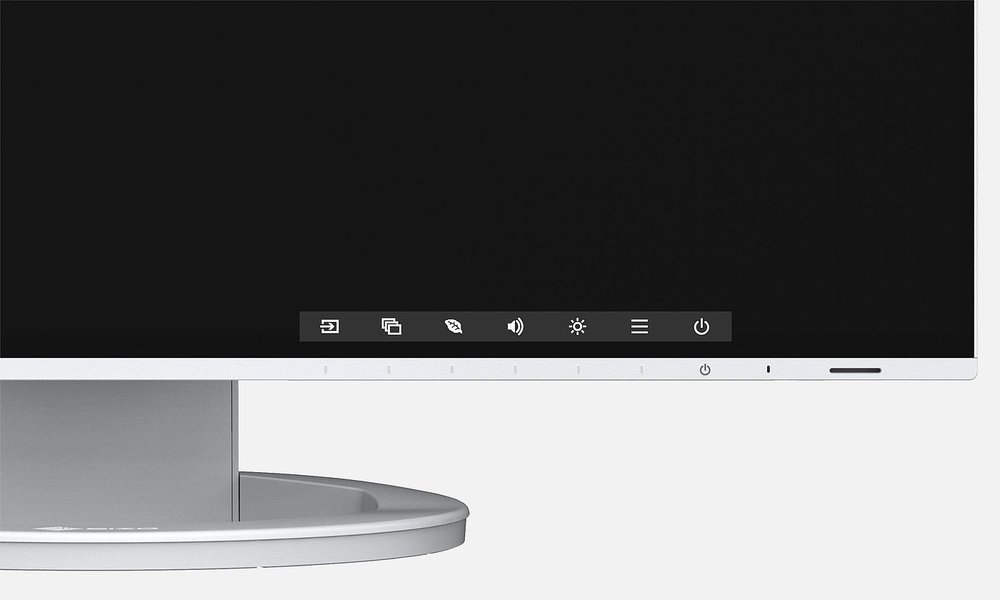The image size is (1000, 600).
Task: Tap bezel touch mark below speaker icon
Action: point(515,370)
